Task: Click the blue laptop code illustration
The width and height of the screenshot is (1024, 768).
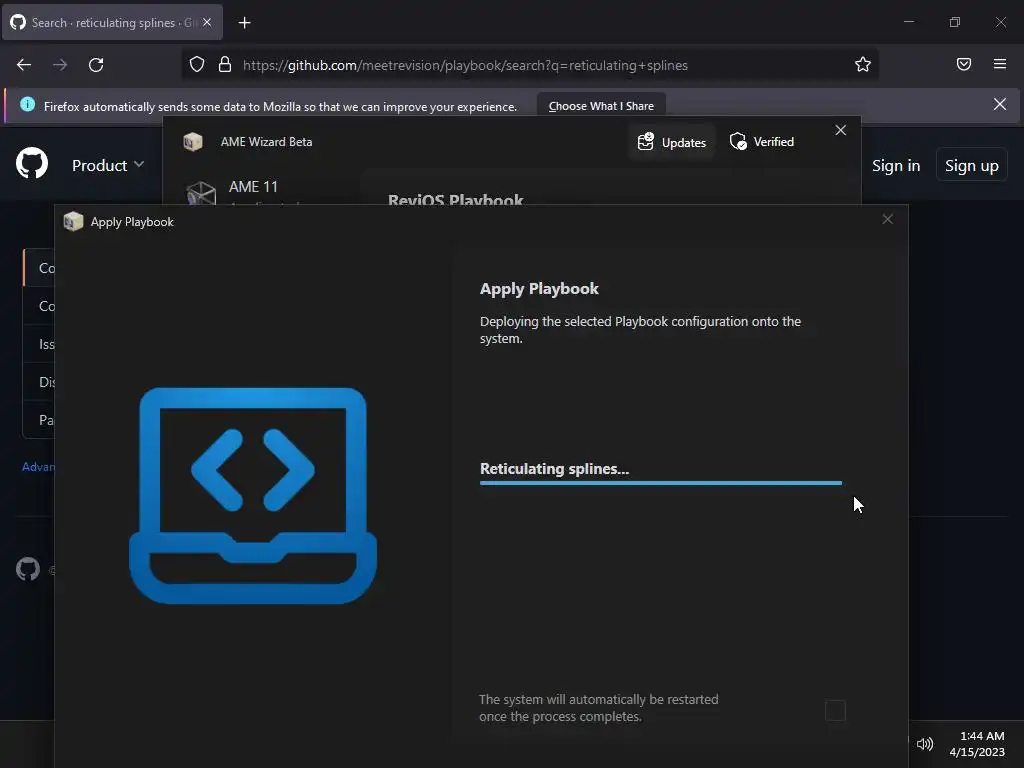Action: coord(253,495)
